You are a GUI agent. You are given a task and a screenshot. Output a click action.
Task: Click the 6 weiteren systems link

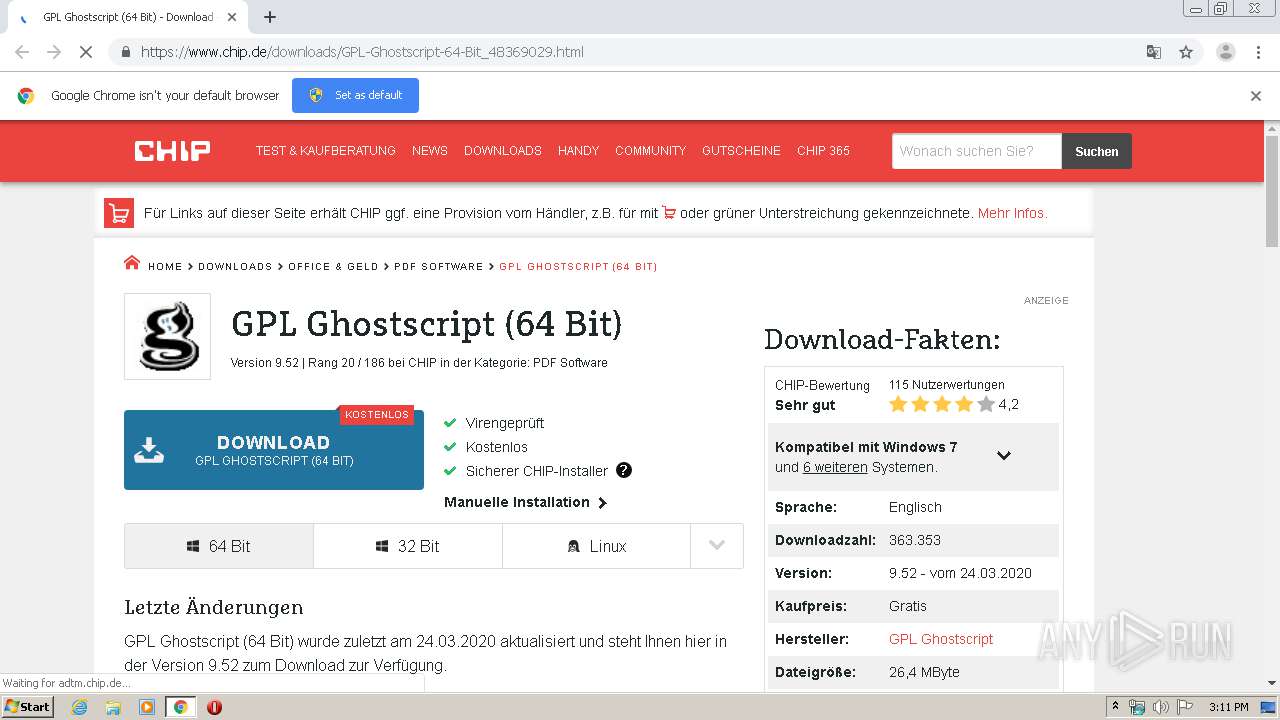tap(835, 467)
